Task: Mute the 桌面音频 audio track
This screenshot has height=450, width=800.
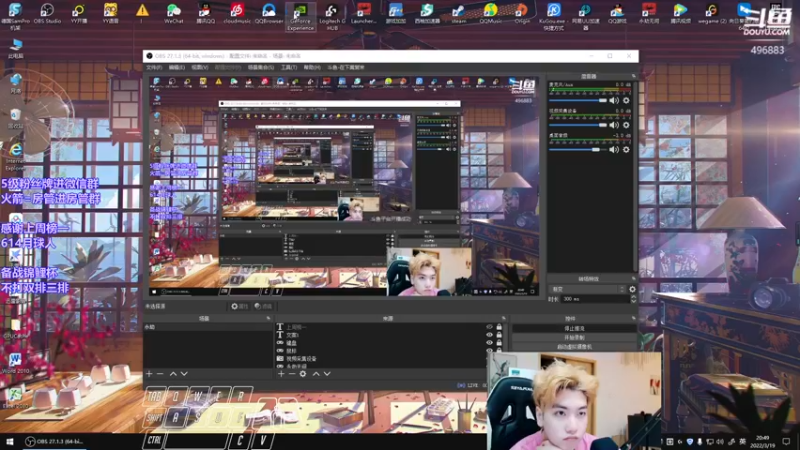Action: point(614,149)
